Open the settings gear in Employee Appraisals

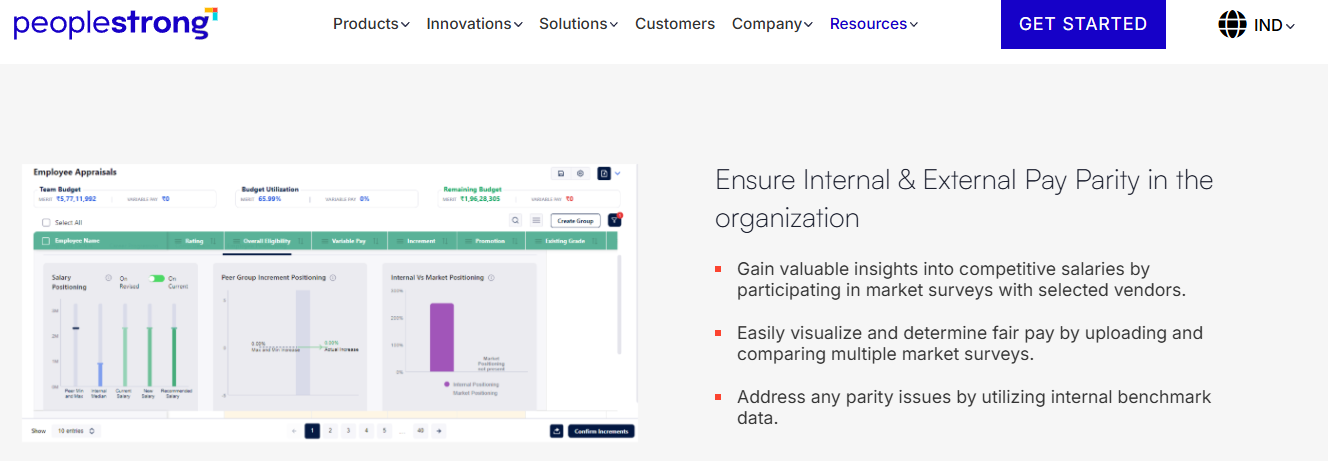[580, 173]
